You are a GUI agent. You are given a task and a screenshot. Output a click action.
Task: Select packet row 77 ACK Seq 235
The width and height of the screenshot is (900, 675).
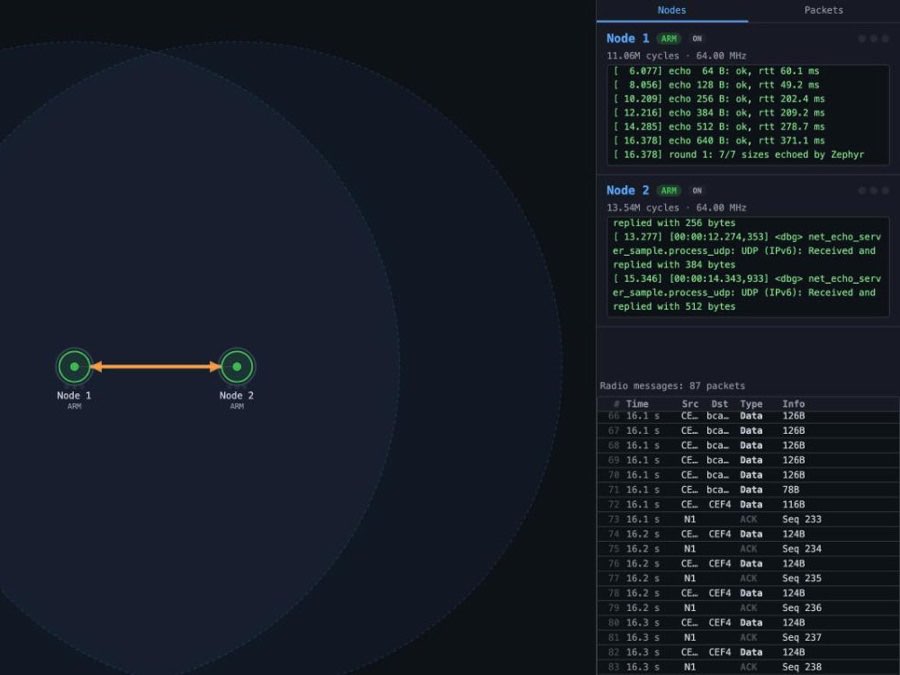(x=748, y=579)
